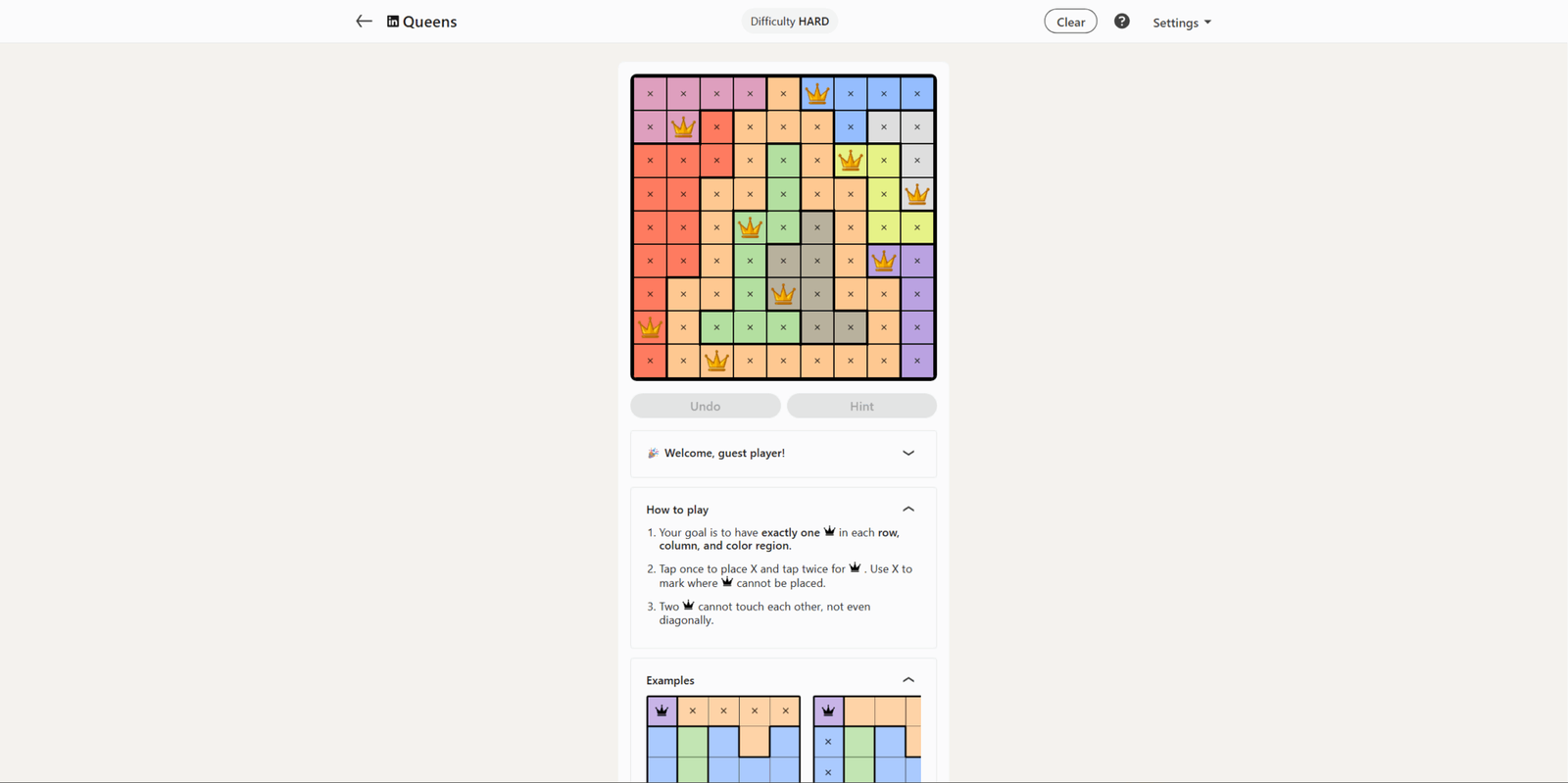Click the crown in the bottom row
Screen dimensions: 1568x783
pyautogui.click(x=716, y=361)
